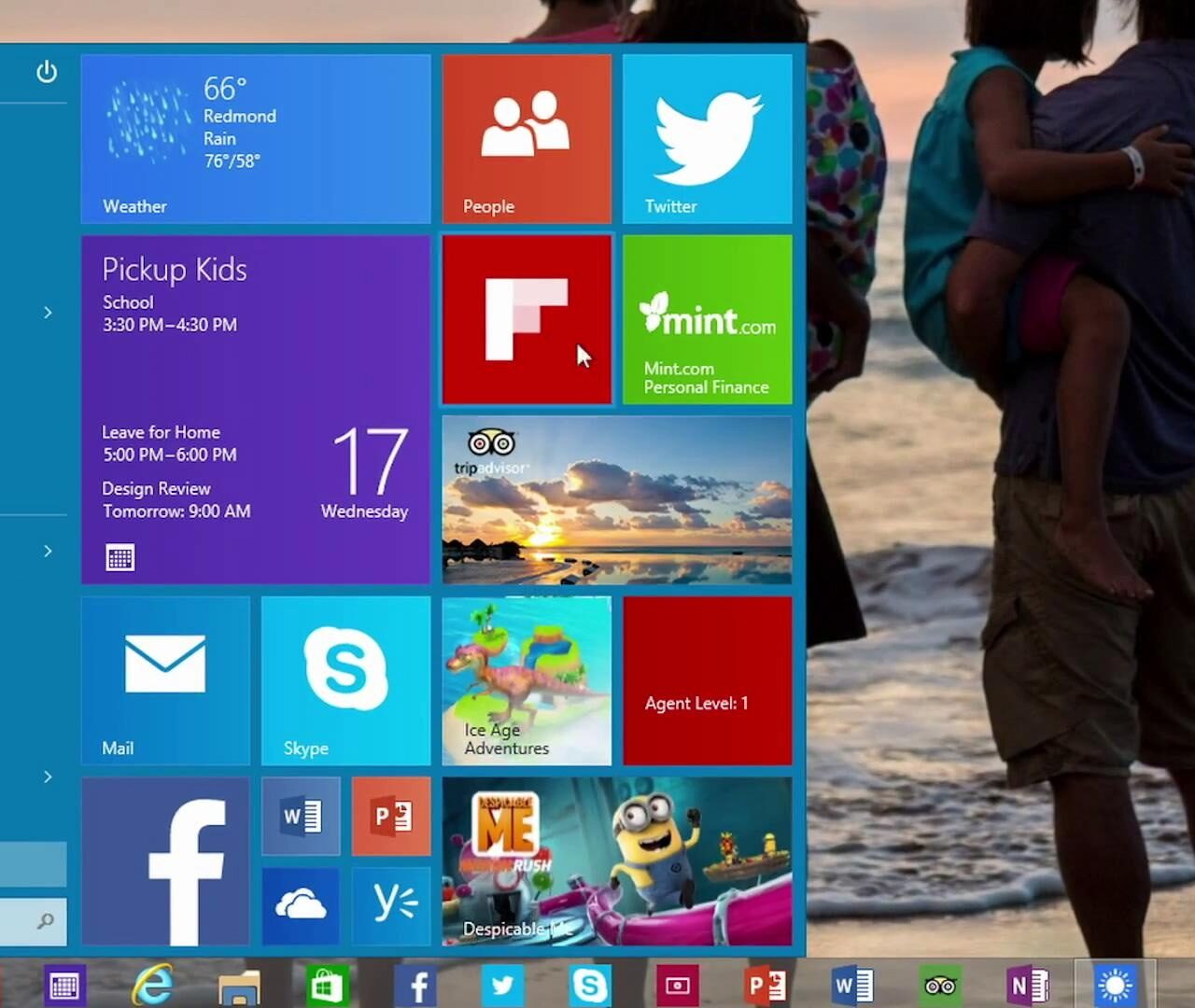Viewport: 1195px width, 1008px height.
Task: Open the Windows Store taskbar icon
Action: click(327, 986)
